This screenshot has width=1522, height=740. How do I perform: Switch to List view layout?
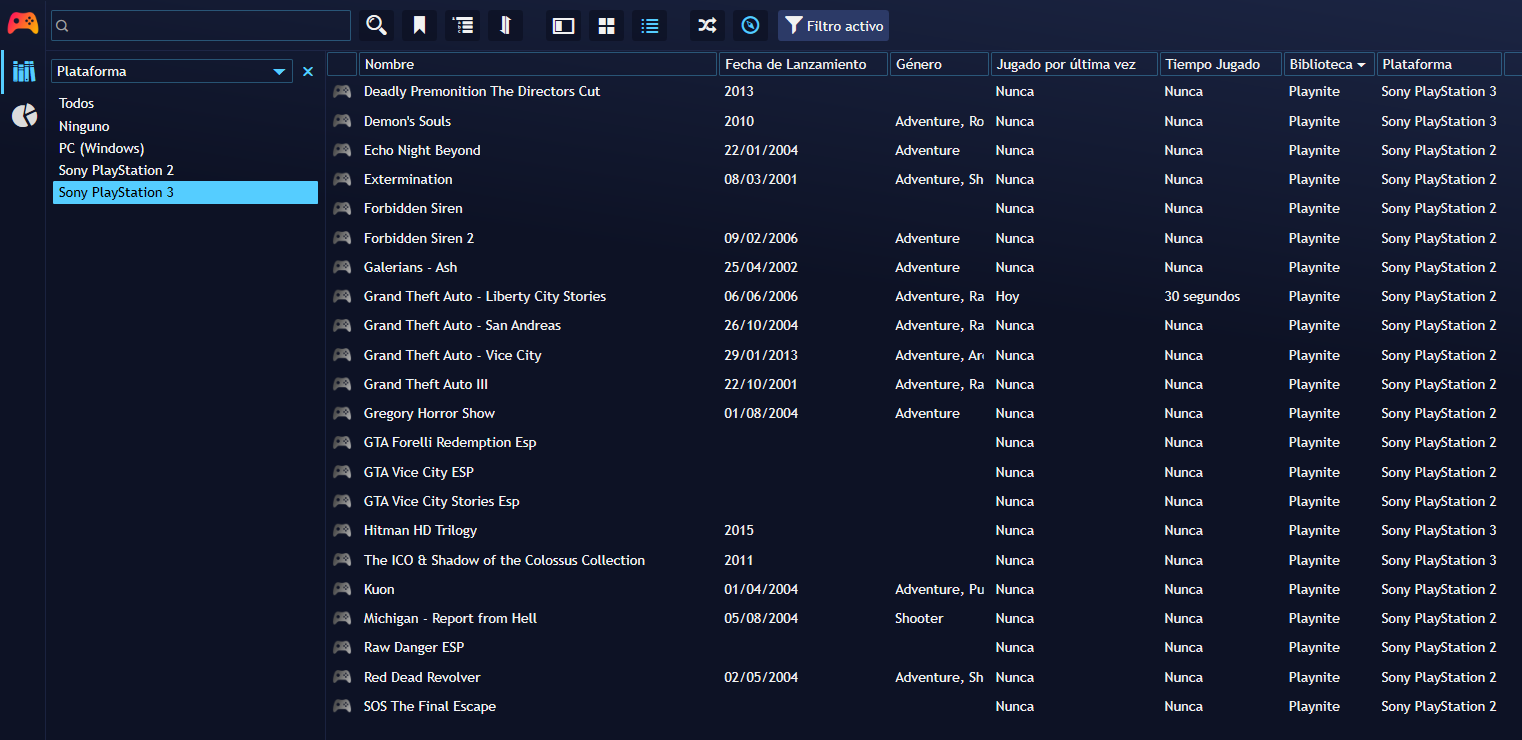(x=649, y=26)
